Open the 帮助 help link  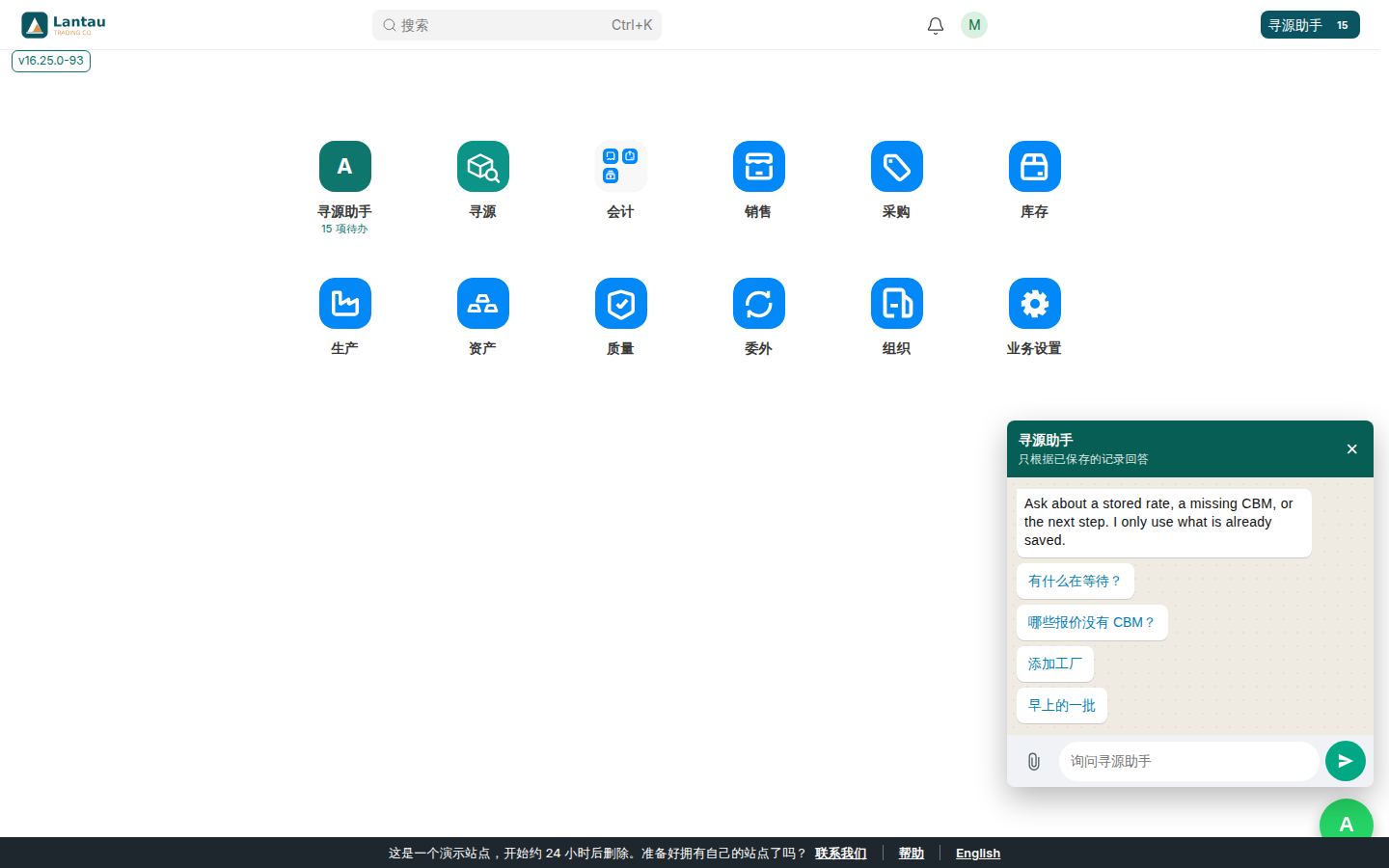click(x=912, y=853)
